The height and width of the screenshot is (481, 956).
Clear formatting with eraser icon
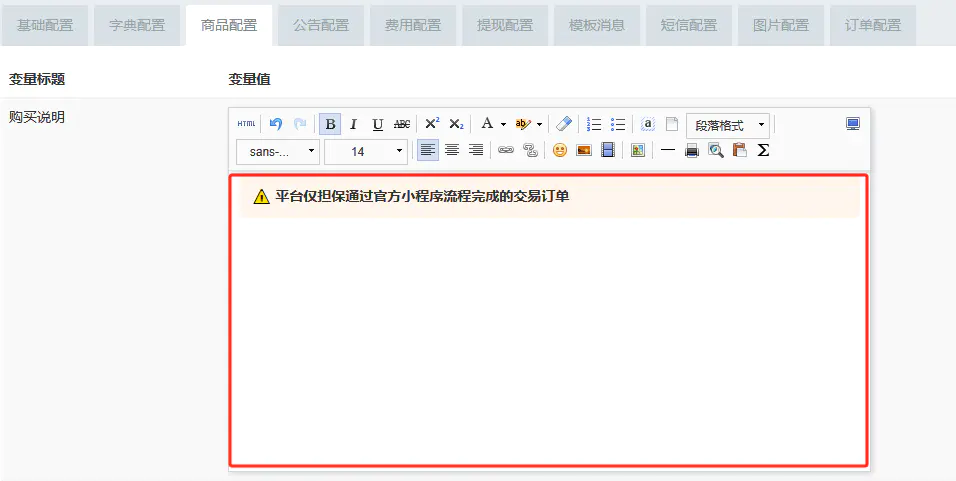[x=565, y=124]
